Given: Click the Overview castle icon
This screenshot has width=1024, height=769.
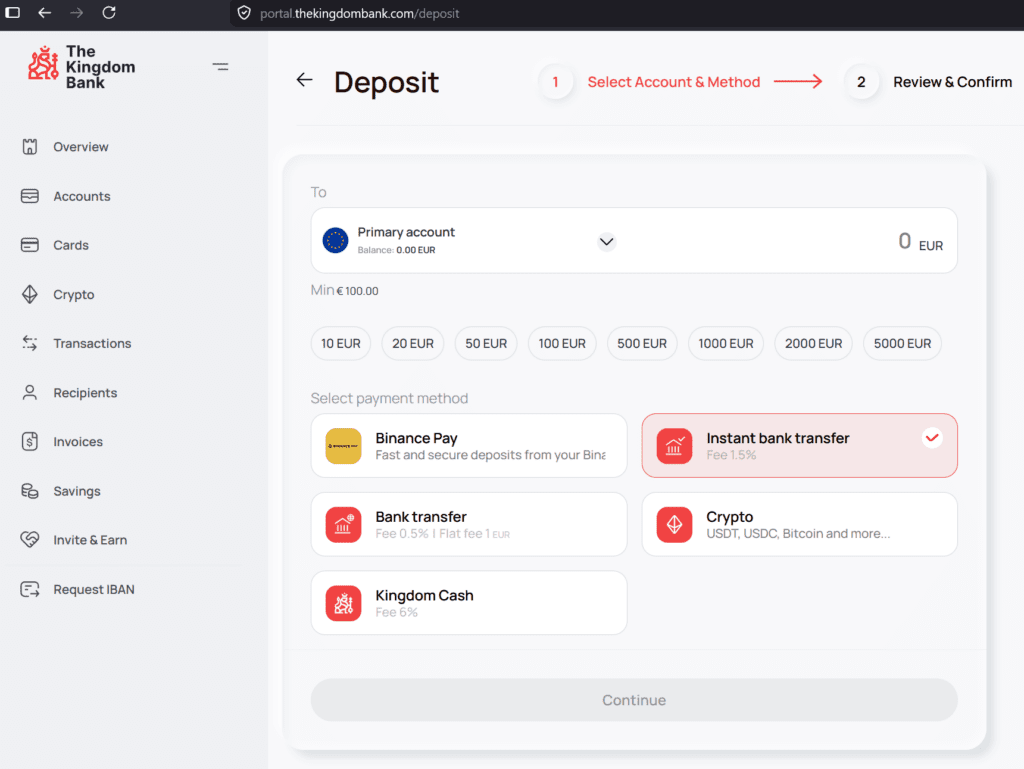Looking at the screenshot, I should coord(29,147).
